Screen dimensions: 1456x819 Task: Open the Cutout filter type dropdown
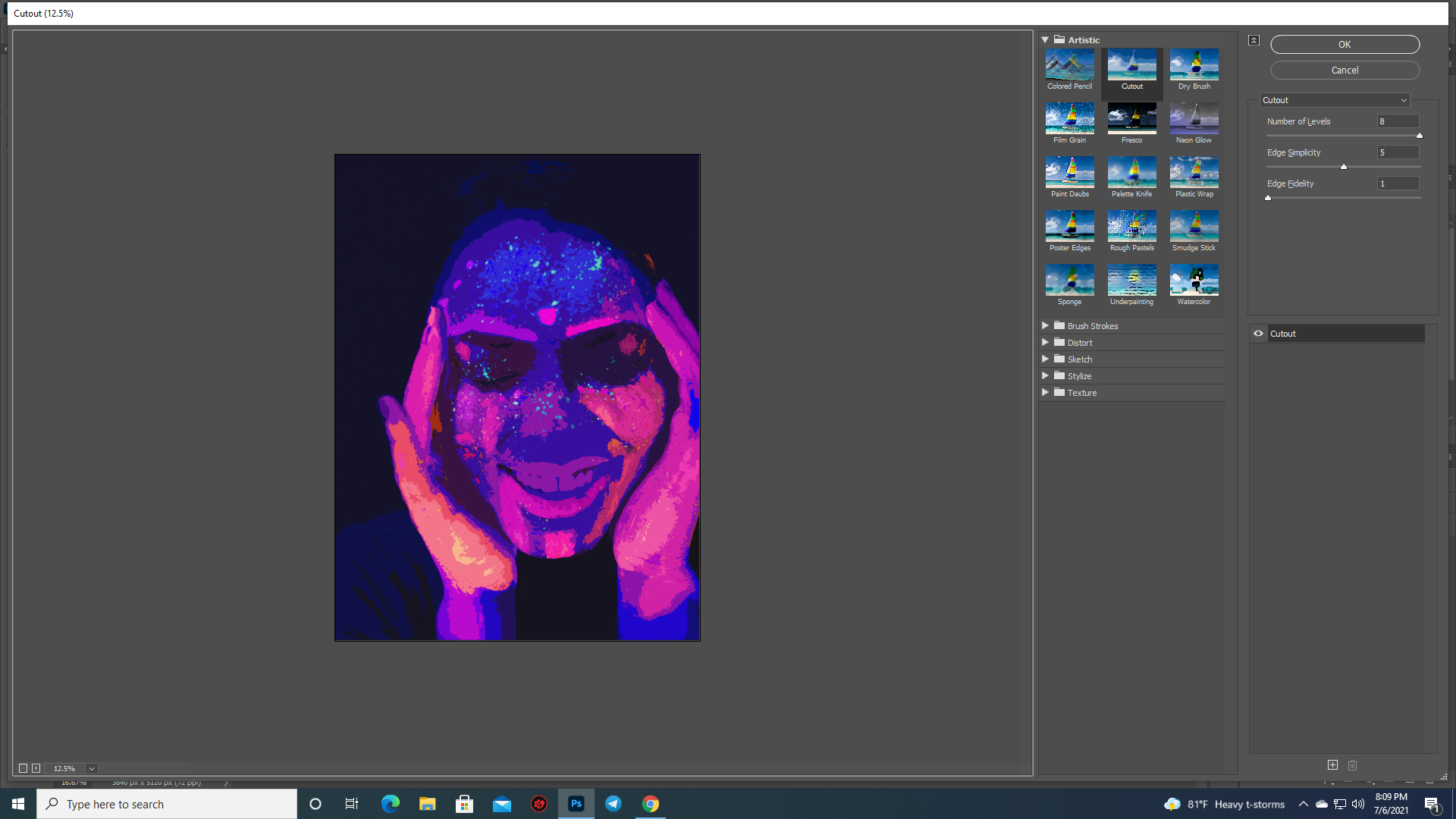(x=1334, y=100)
